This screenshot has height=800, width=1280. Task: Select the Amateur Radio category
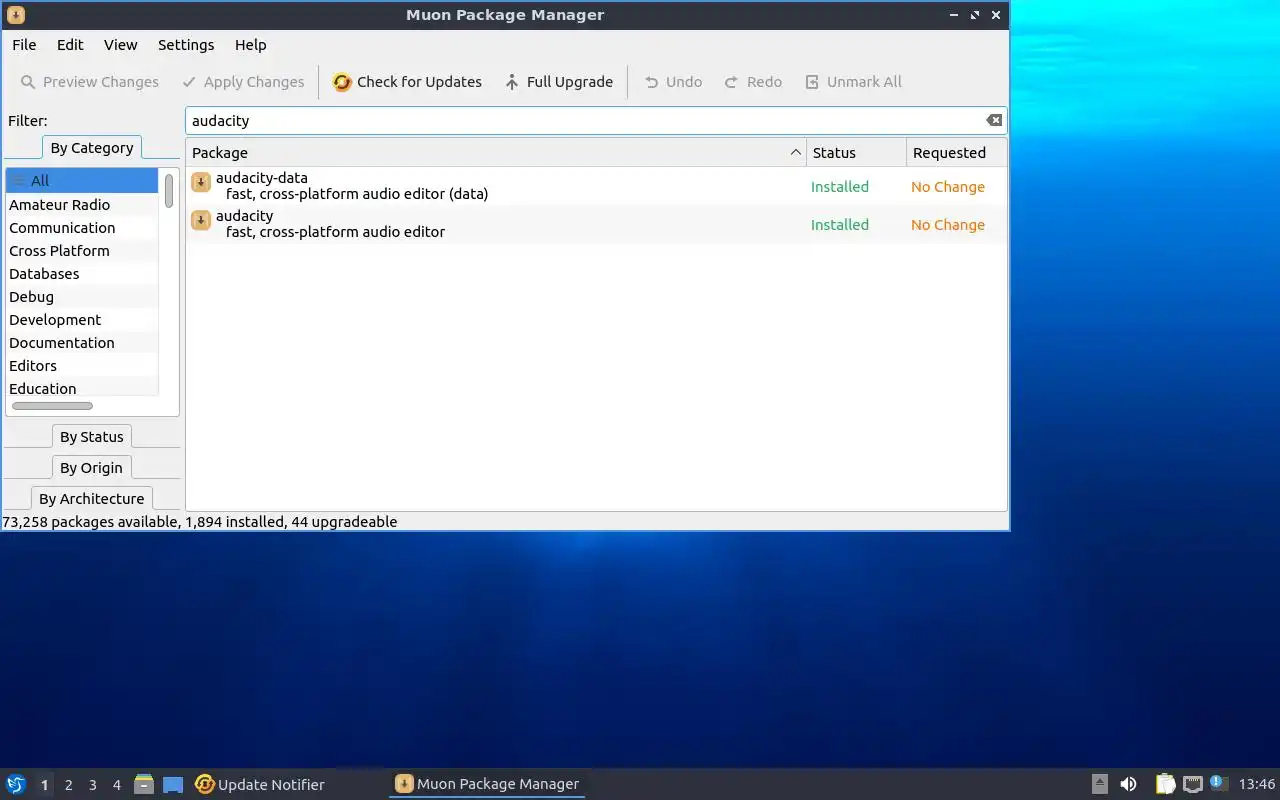[82, 205]
